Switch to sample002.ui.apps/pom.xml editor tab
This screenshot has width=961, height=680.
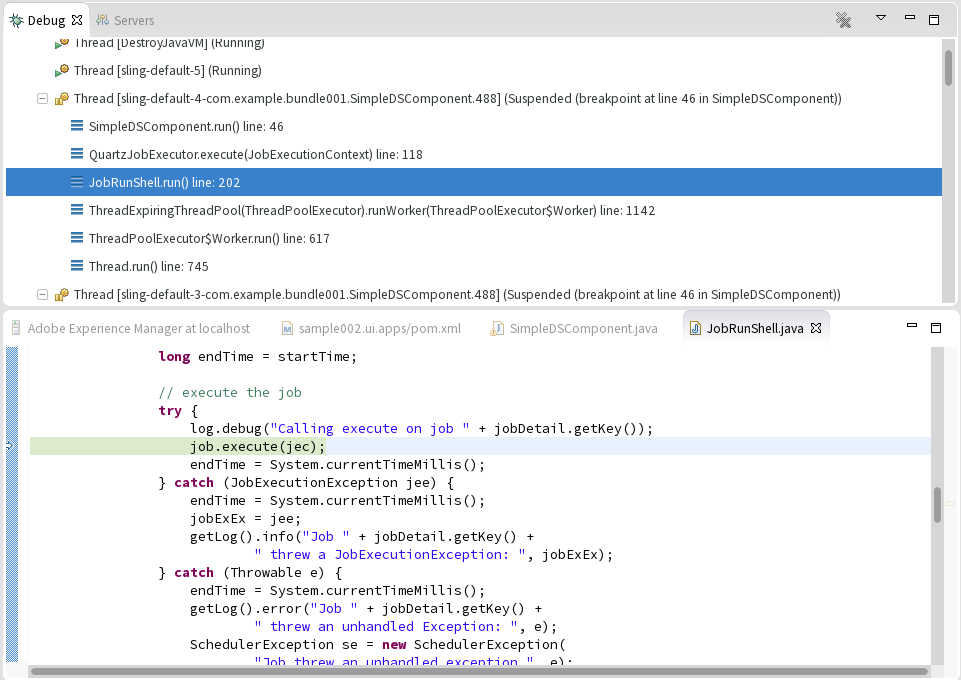coord(379,328)
